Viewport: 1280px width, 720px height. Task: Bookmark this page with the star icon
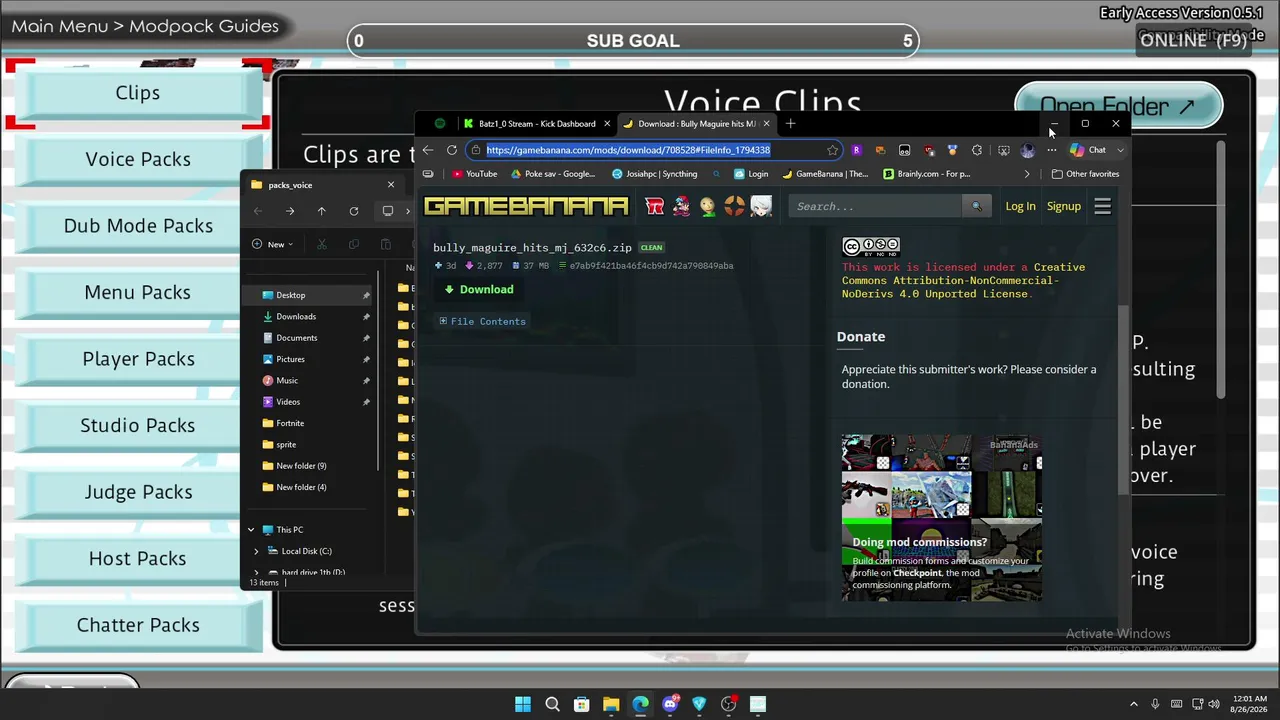(832, 150)
